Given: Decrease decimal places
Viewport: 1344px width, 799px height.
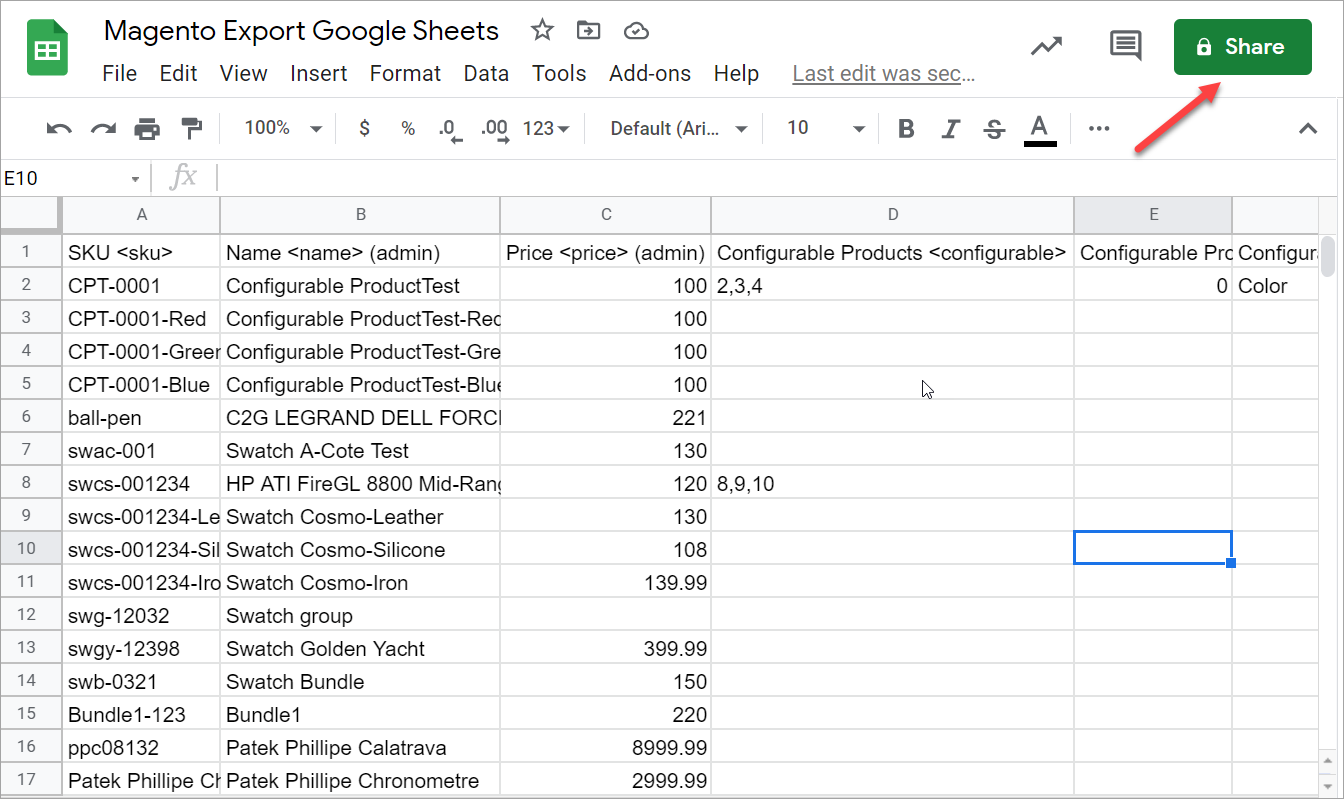Looking at the screenshot, I should pyautogui.click(x=450, y=129).
